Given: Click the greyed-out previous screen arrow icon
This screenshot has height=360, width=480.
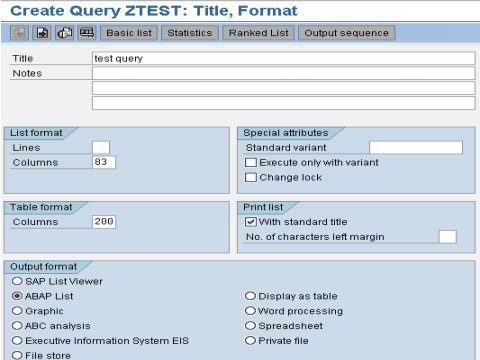Looking at the screenshot, I should click(x=20, y=33).
